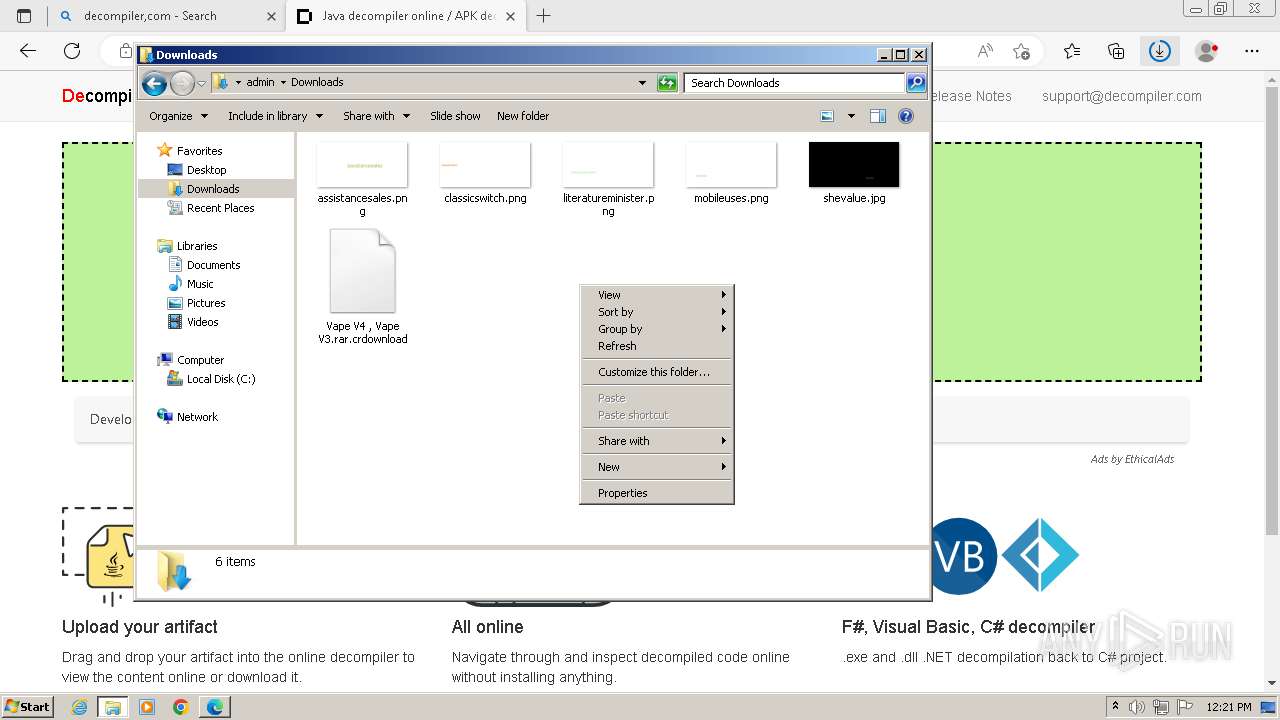
Task: Open Edge favorites star icon
Action: click(1072, 51)
